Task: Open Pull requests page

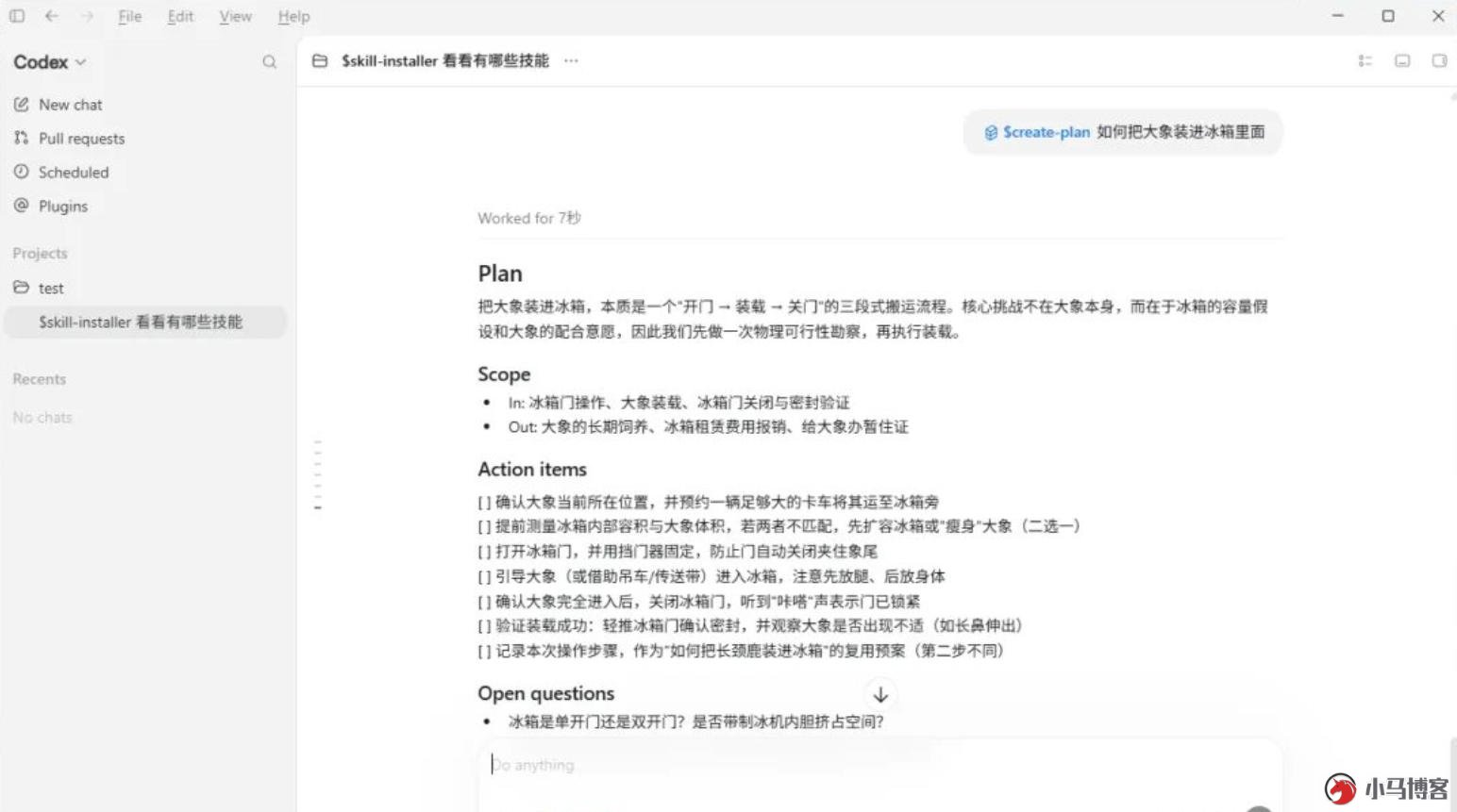Action: pyautogui.click(x=69, y=139)
